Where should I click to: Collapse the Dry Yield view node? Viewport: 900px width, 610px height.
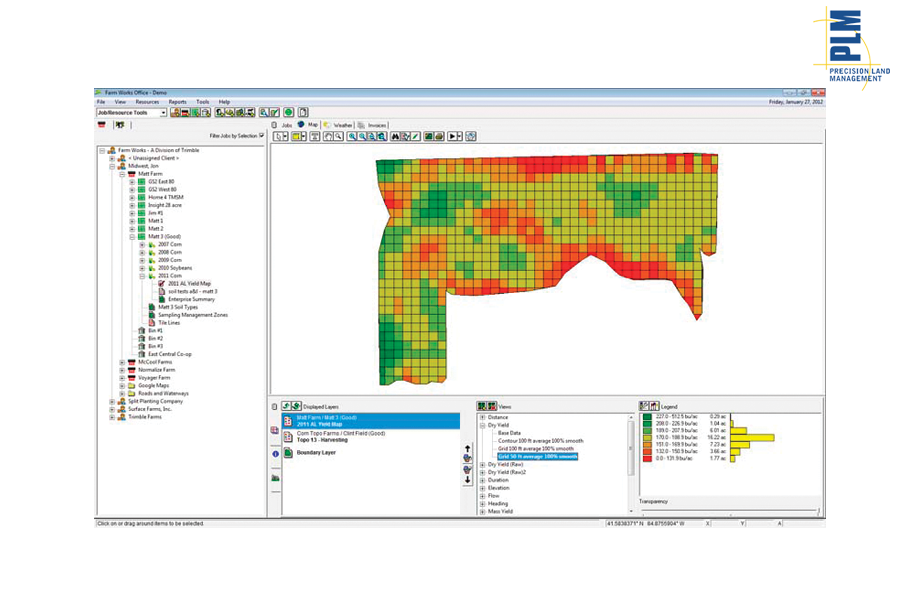coord(483,425)
